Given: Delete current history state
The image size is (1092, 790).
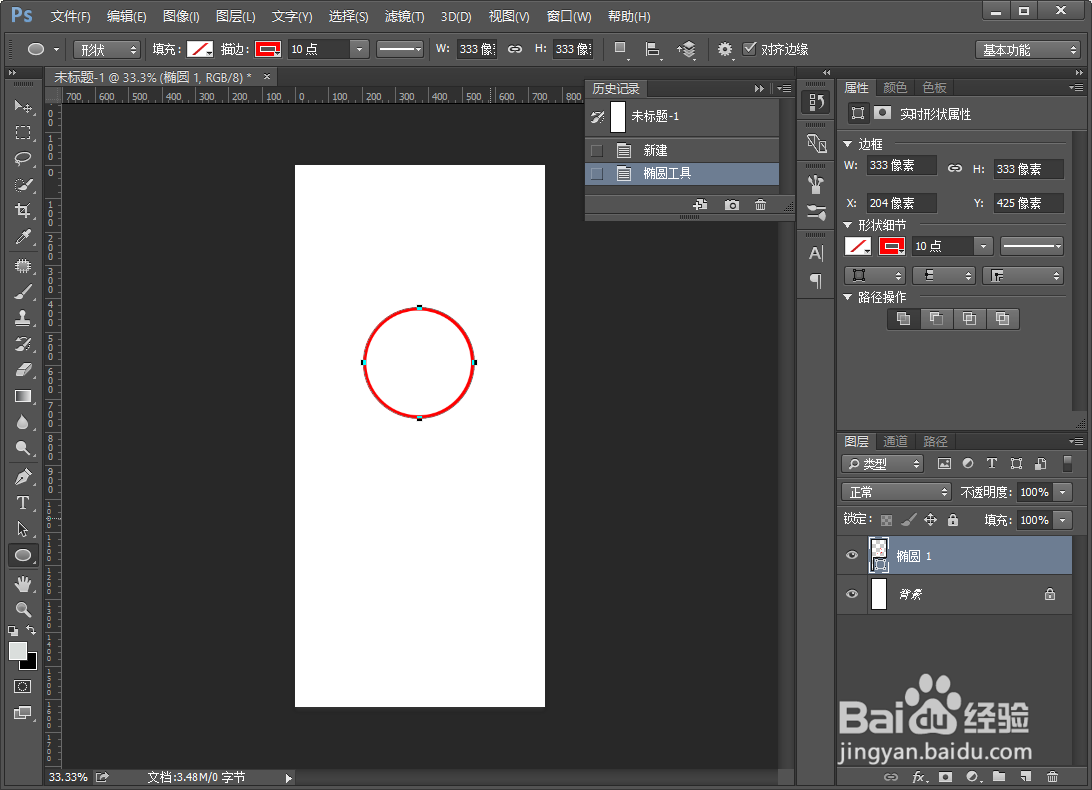Looking at the screenshot, I should pyautogui.click(x=760, y=205).
